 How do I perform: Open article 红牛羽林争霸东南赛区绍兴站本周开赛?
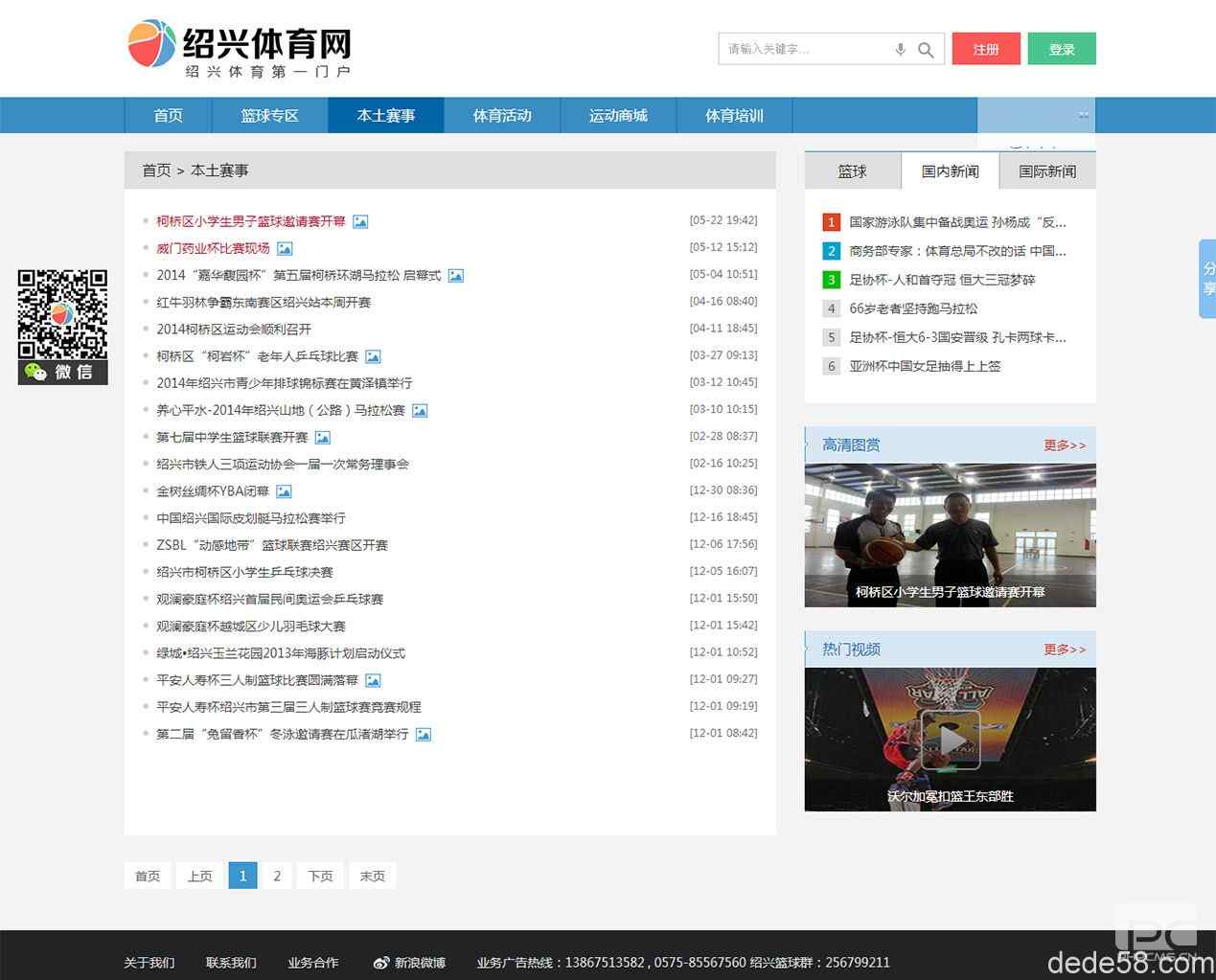click(264, 303)
